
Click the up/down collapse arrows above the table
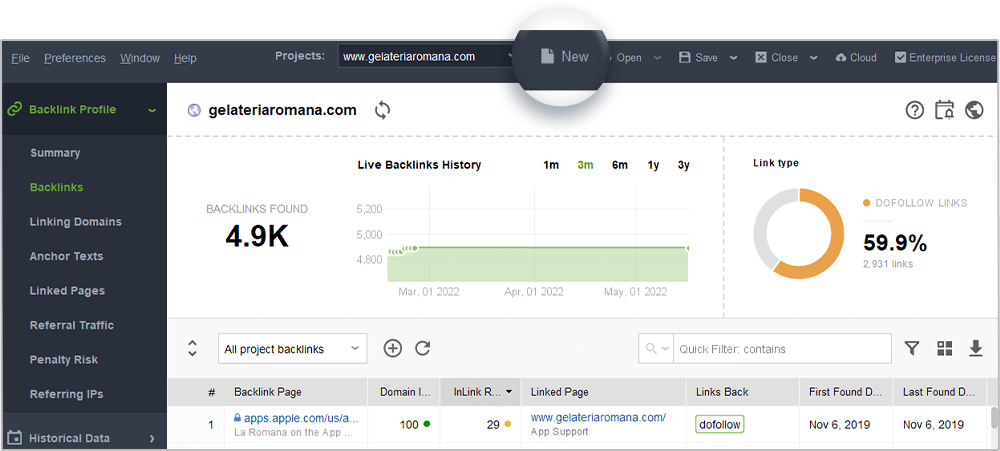click(193, 348)
